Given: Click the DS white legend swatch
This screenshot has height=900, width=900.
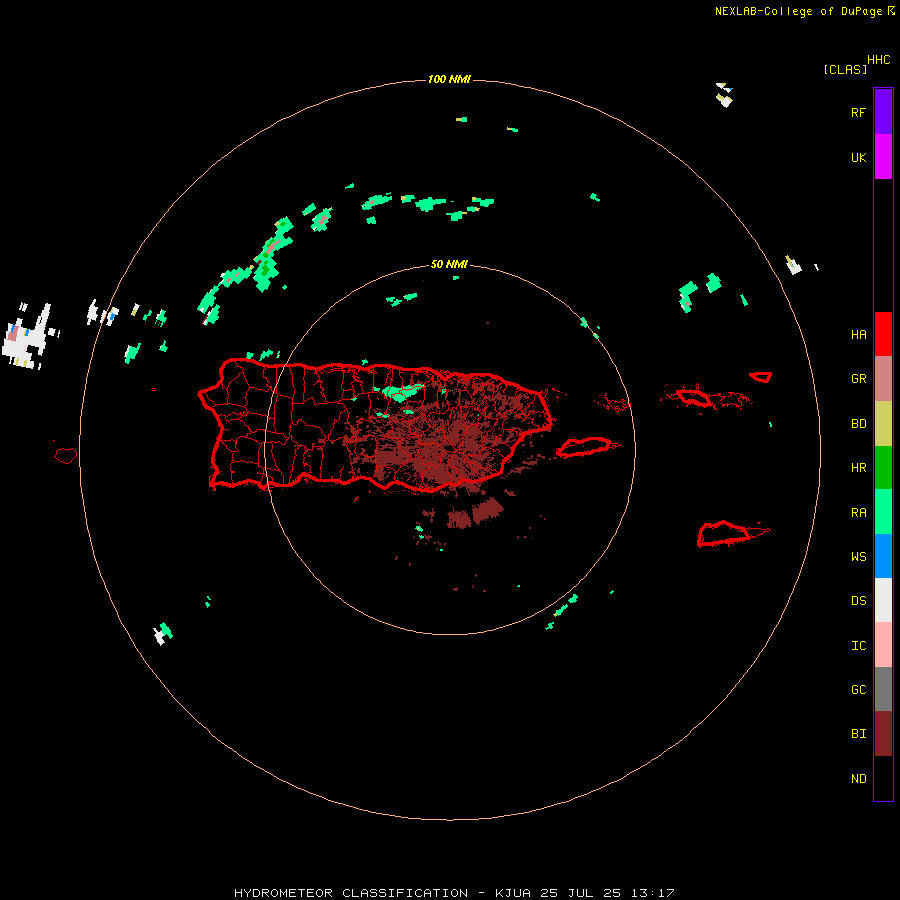Looking at the screenshot, I should tap(883, 600).
